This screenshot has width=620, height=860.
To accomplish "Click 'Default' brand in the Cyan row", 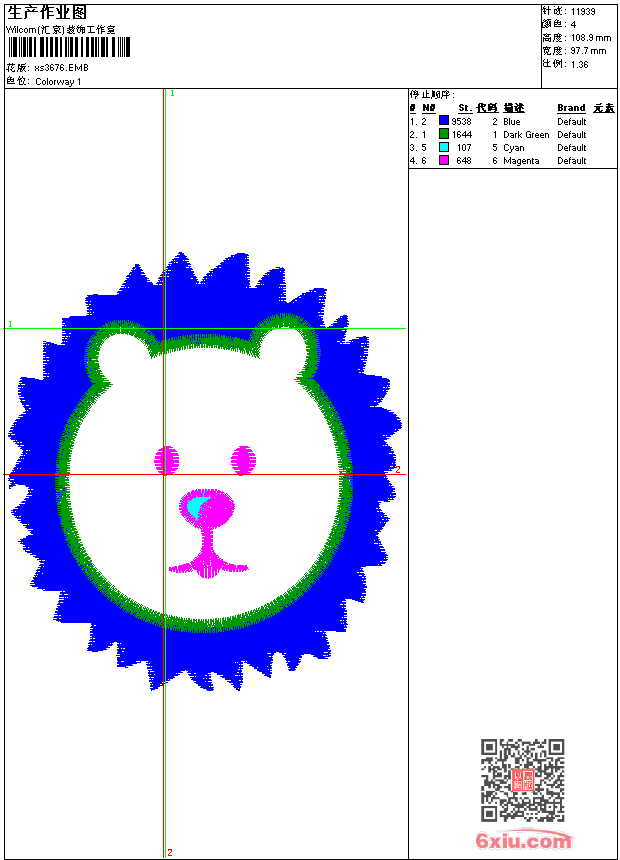I will (x=572, y=148).
